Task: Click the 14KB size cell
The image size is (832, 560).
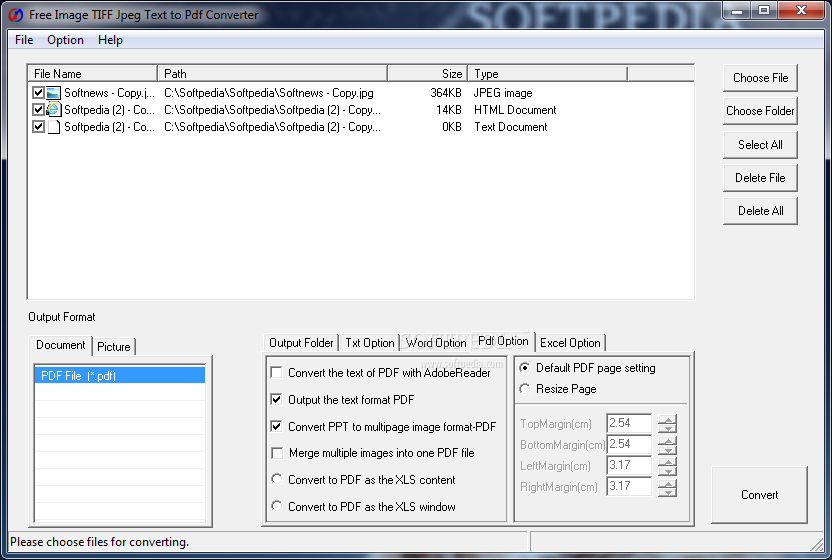Action: (448, 110)
